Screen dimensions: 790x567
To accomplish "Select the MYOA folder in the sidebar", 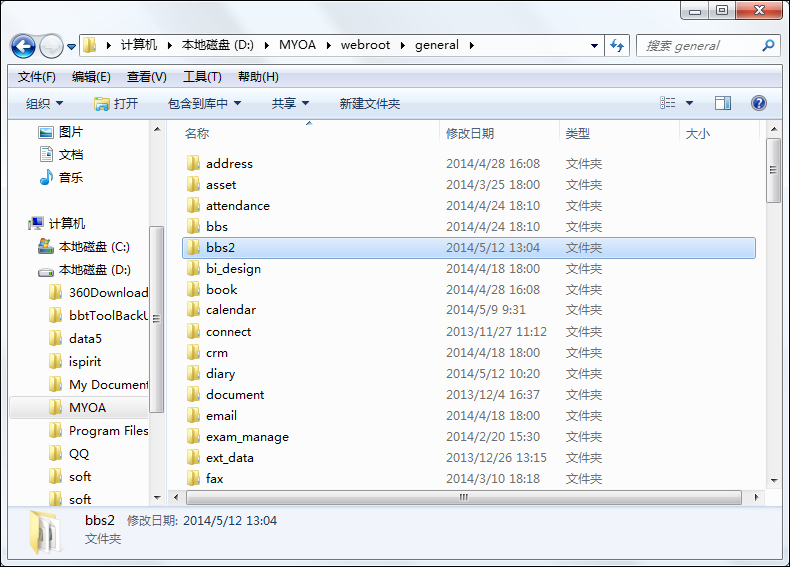I will (78, 407).
